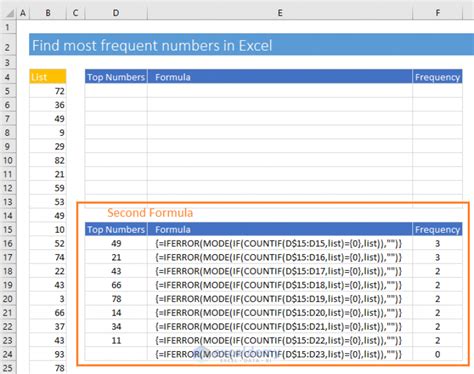Select list value 43 in row 19
This screenshot has height=374, width=474.
(x=48, y=285)
